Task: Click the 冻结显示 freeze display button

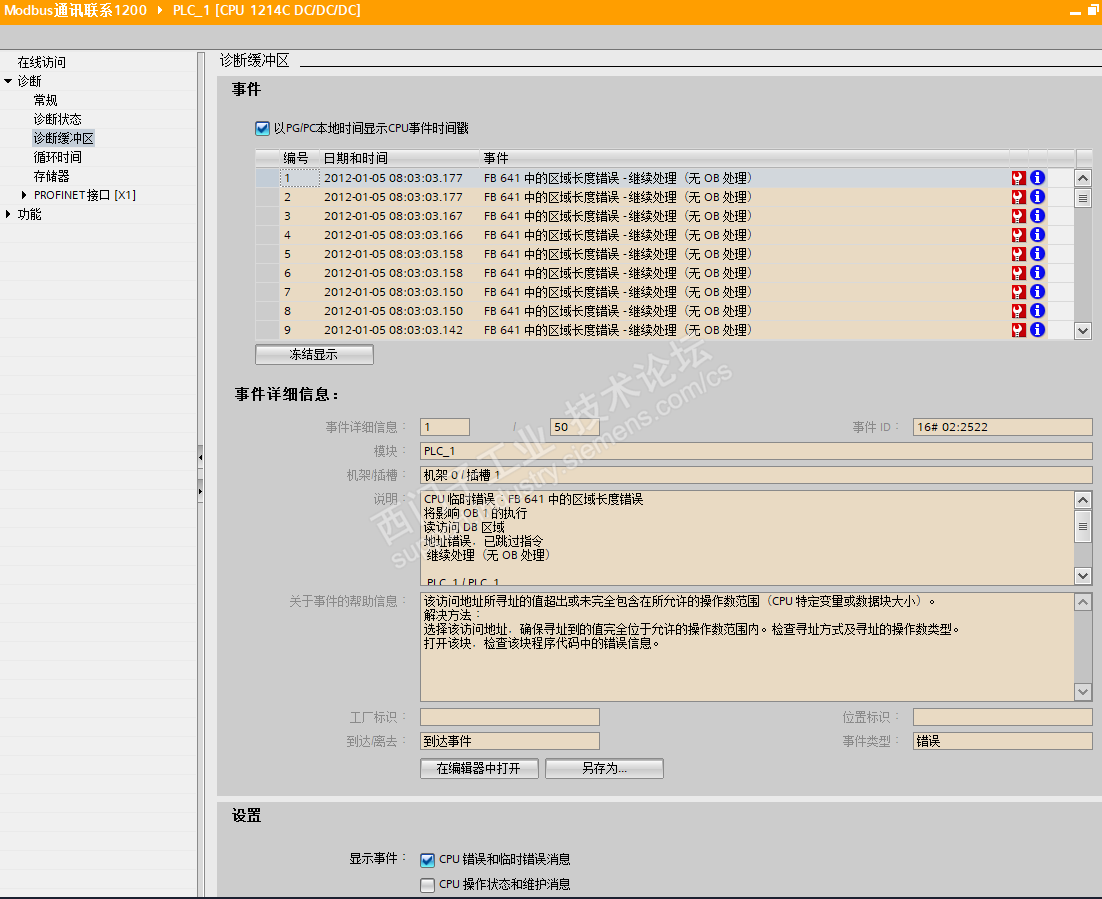Action: 314,355
